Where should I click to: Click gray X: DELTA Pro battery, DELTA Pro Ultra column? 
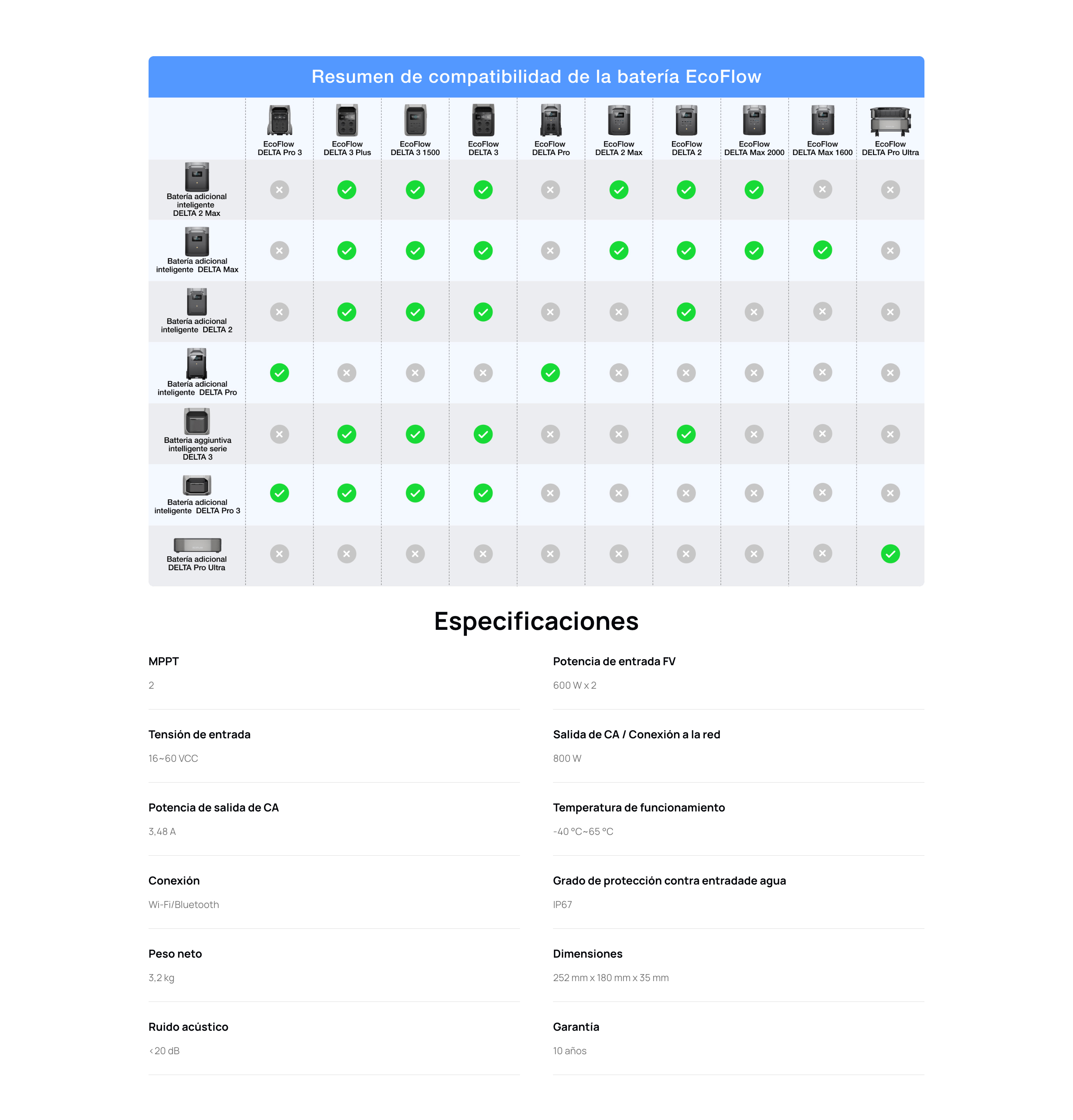[890, 373]
